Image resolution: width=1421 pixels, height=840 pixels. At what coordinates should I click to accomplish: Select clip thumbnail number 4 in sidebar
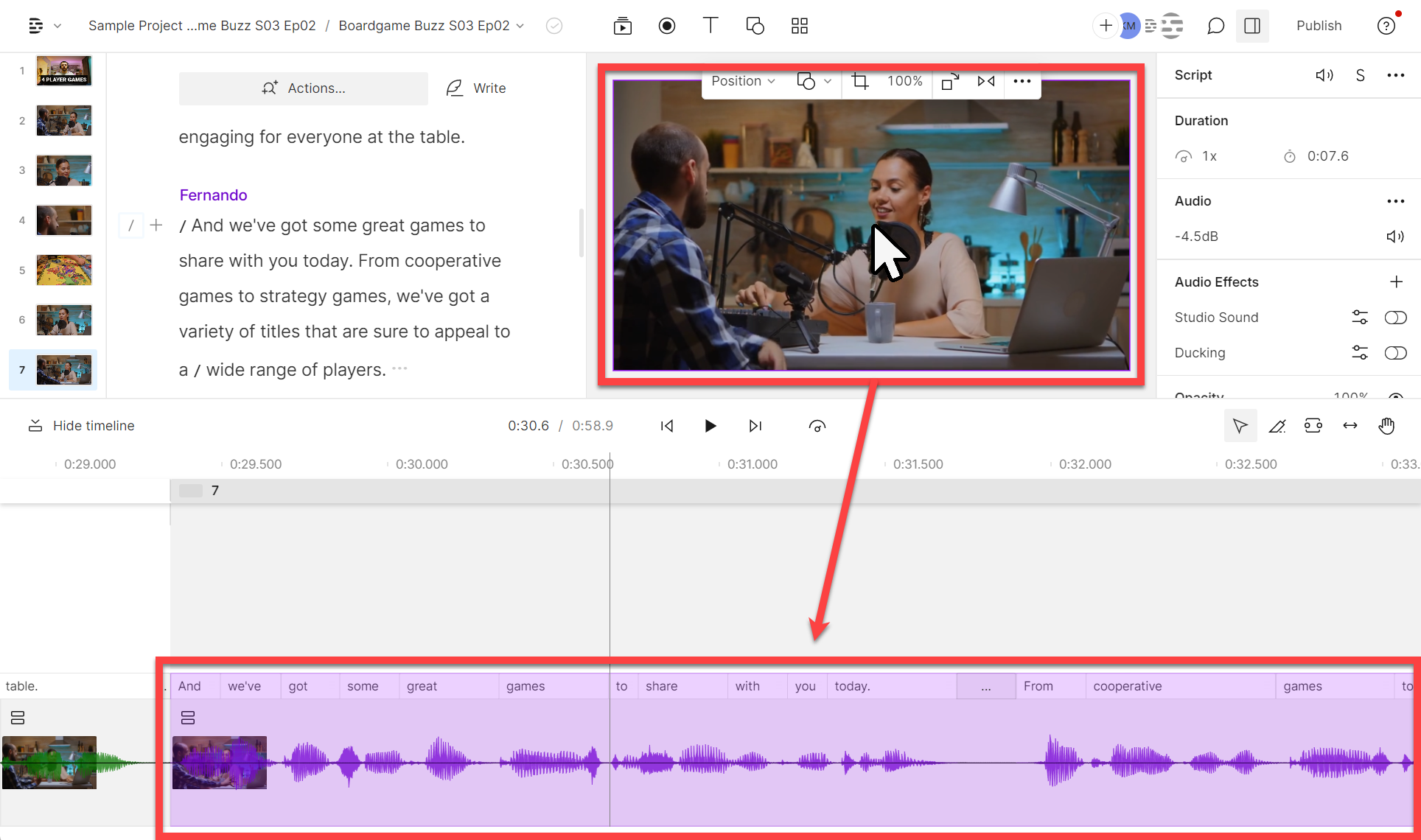click(63, 220)
